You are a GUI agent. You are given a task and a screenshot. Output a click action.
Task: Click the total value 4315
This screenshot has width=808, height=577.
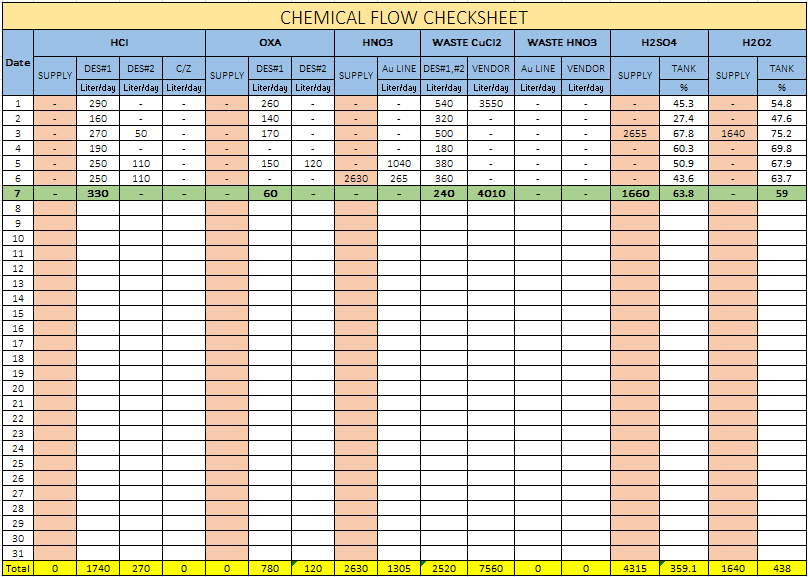click(635, 569)
